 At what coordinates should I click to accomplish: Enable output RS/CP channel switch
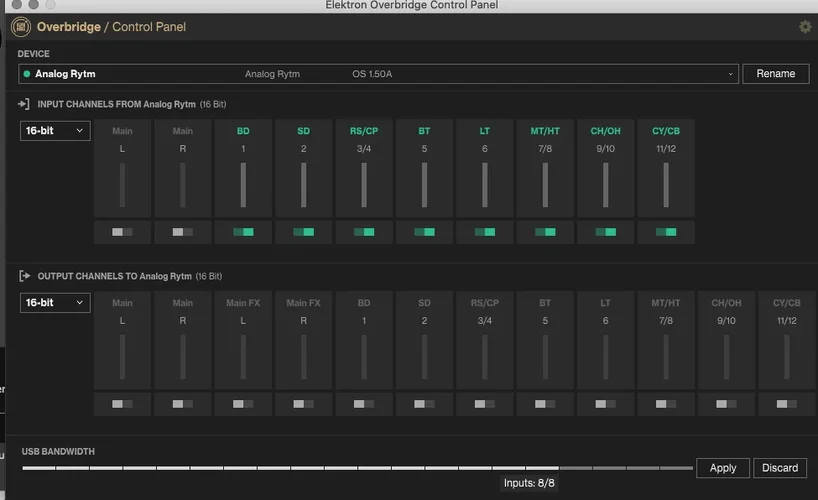485,404
